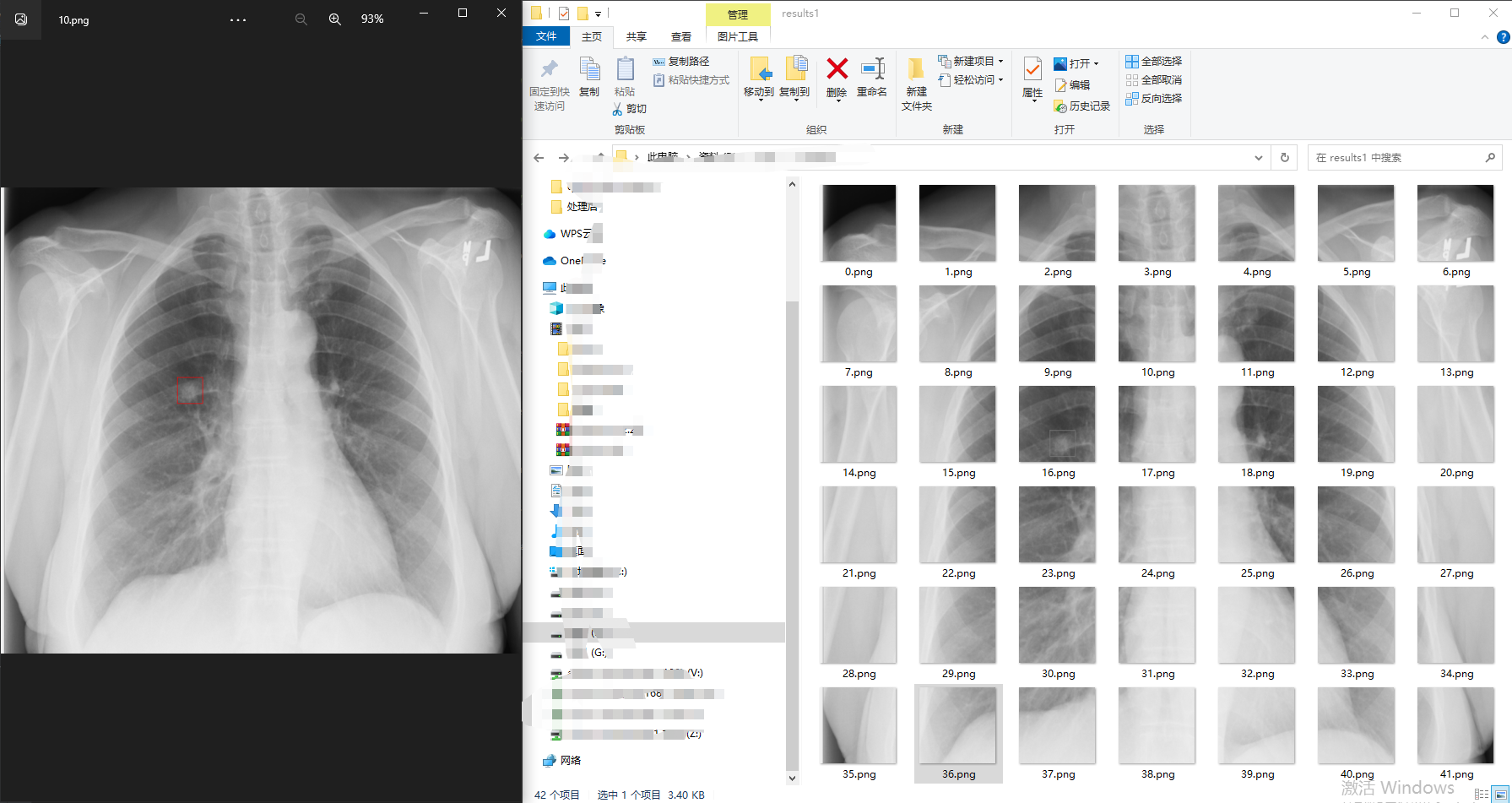
Task: Zoom out in the photo viewer
Action: (x=301, y=19)
